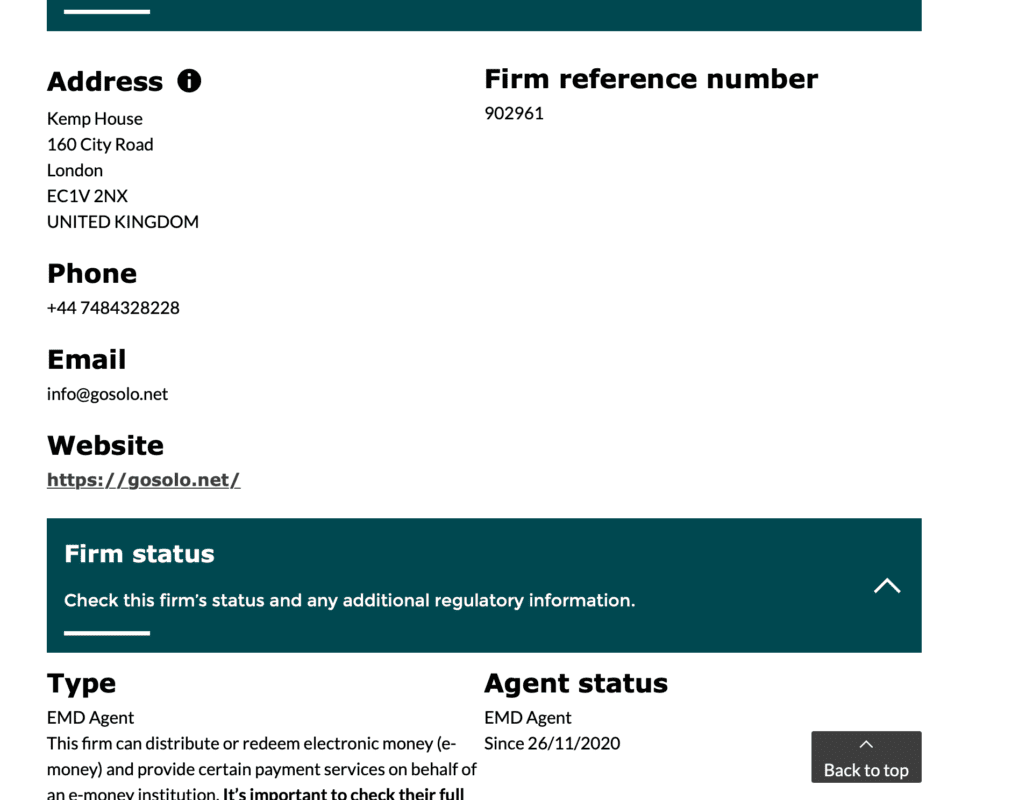The width and height of the screenshot is (1033, 800).
Task: Click the Firm status section title
Action: tap(139, 554)
